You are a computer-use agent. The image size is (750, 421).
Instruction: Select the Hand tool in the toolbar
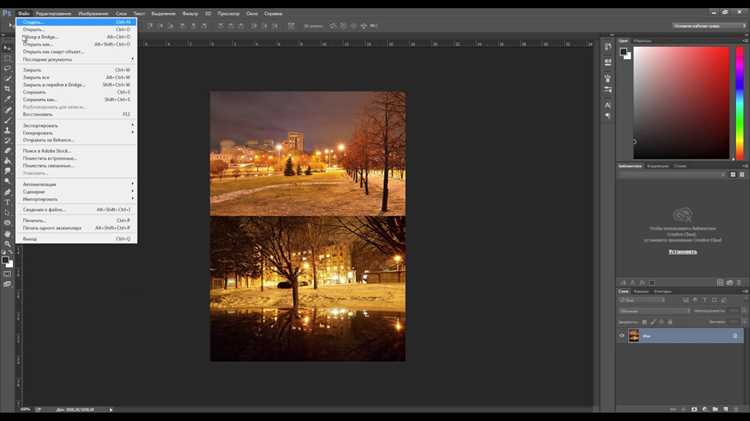click(7, 233)
